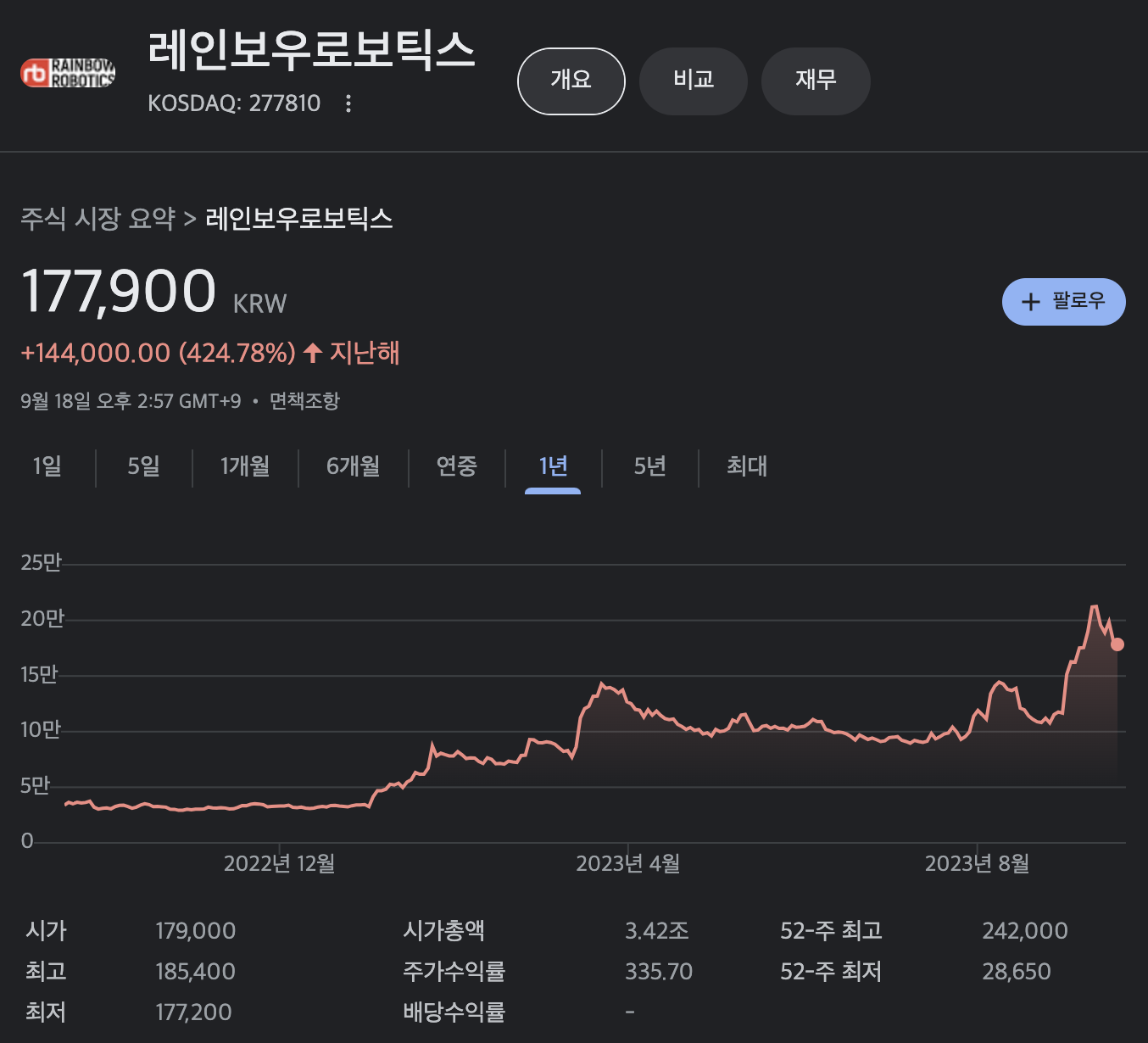The height and width of the screenshot is (1043, 1148).
Task: Open the three-dot menu beside KOSDAQ: 277810
Action: [x=348, y=103]
